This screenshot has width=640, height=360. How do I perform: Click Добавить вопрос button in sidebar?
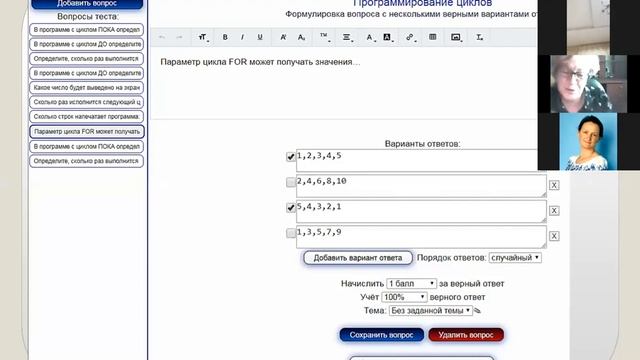point(87,4)
